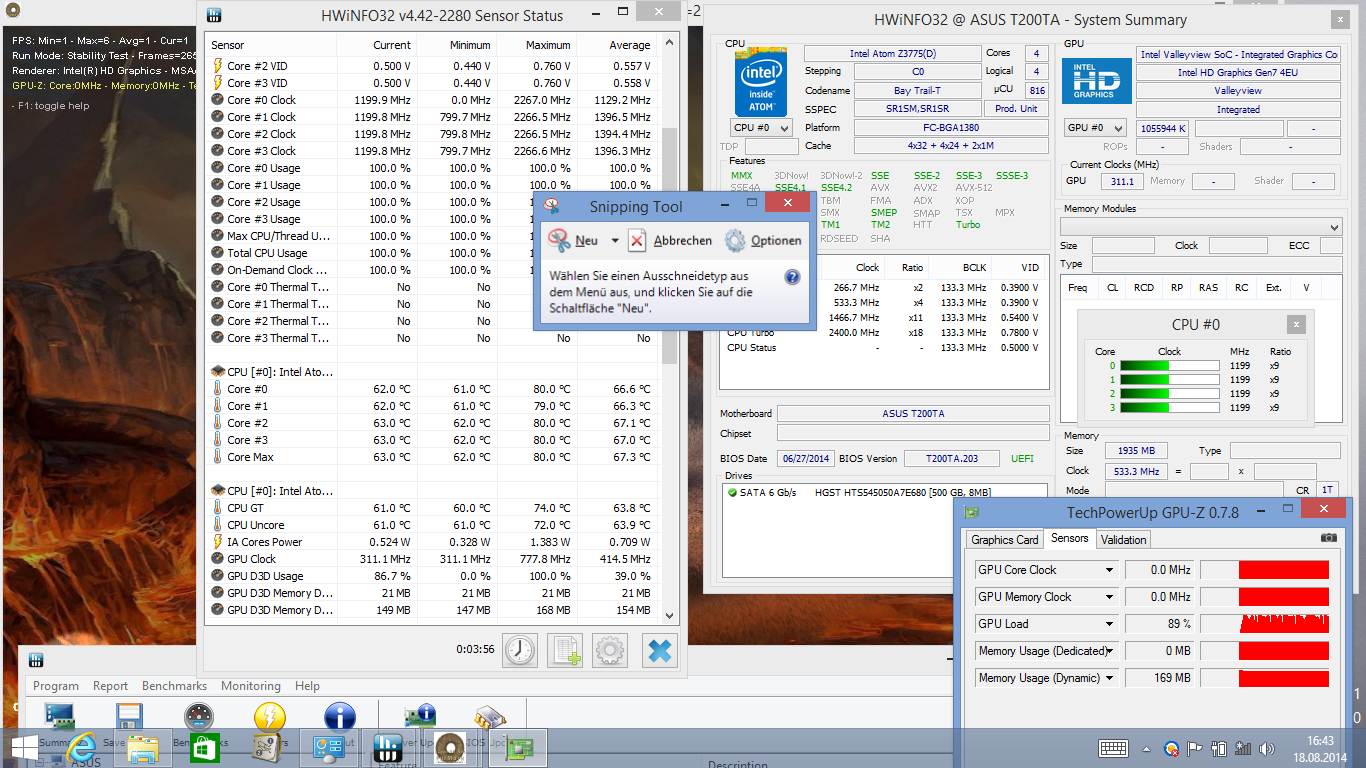Click the Intel Atom CPU logo
Viewport: 1366px width, 768px height.
(x=762, y=82)
